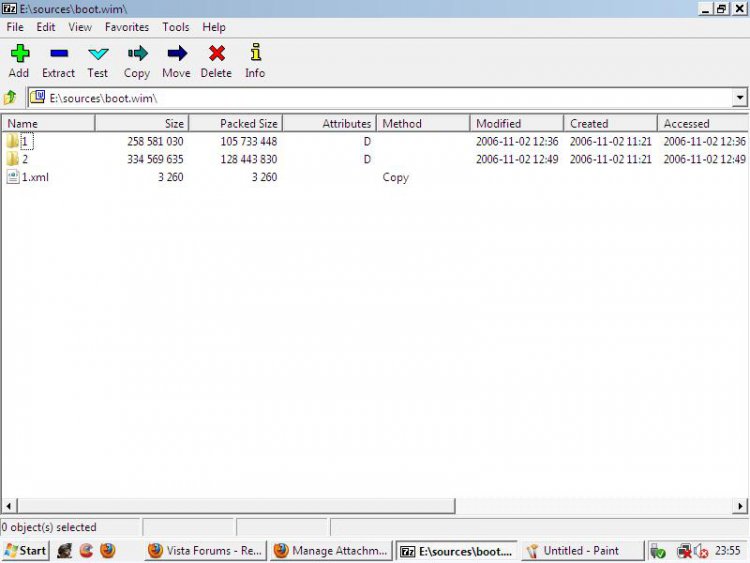Sort list by Size column

[x=142, y=124]
